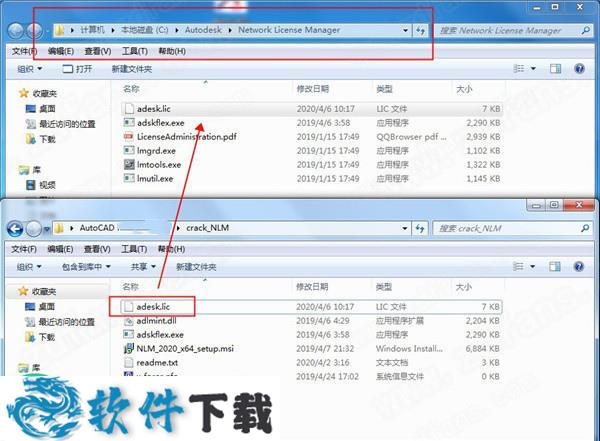Open 文件(F) menu in crack_NLM window
Viewport: 600px width, 441px height.
[24, 249]
